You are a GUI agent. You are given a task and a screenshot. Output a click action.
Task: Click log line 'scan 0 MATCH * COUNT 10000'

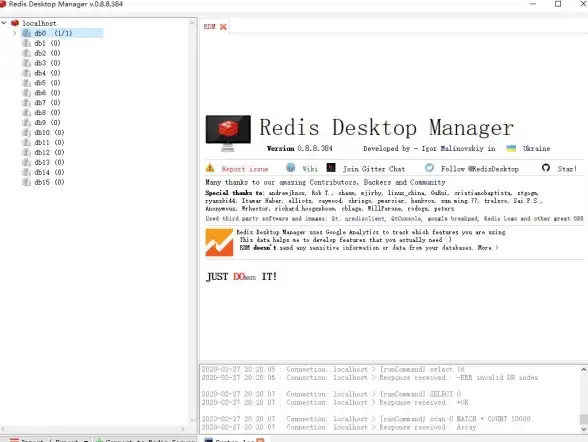(366, 419)
